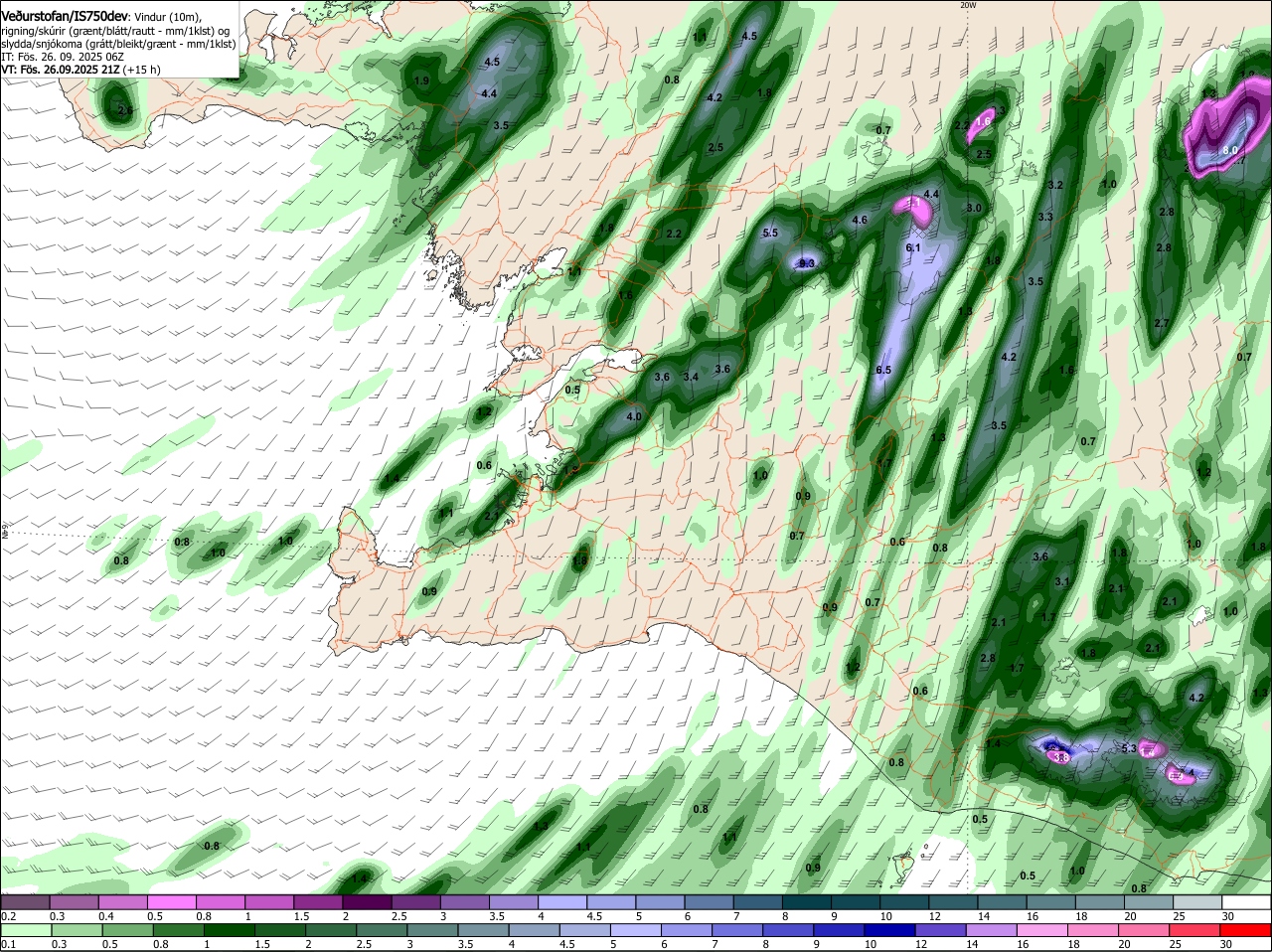Screen dimensions: 1272x952
Task: Click the 6.5 precipitation value on the map
Action: (x=883, y=370)
